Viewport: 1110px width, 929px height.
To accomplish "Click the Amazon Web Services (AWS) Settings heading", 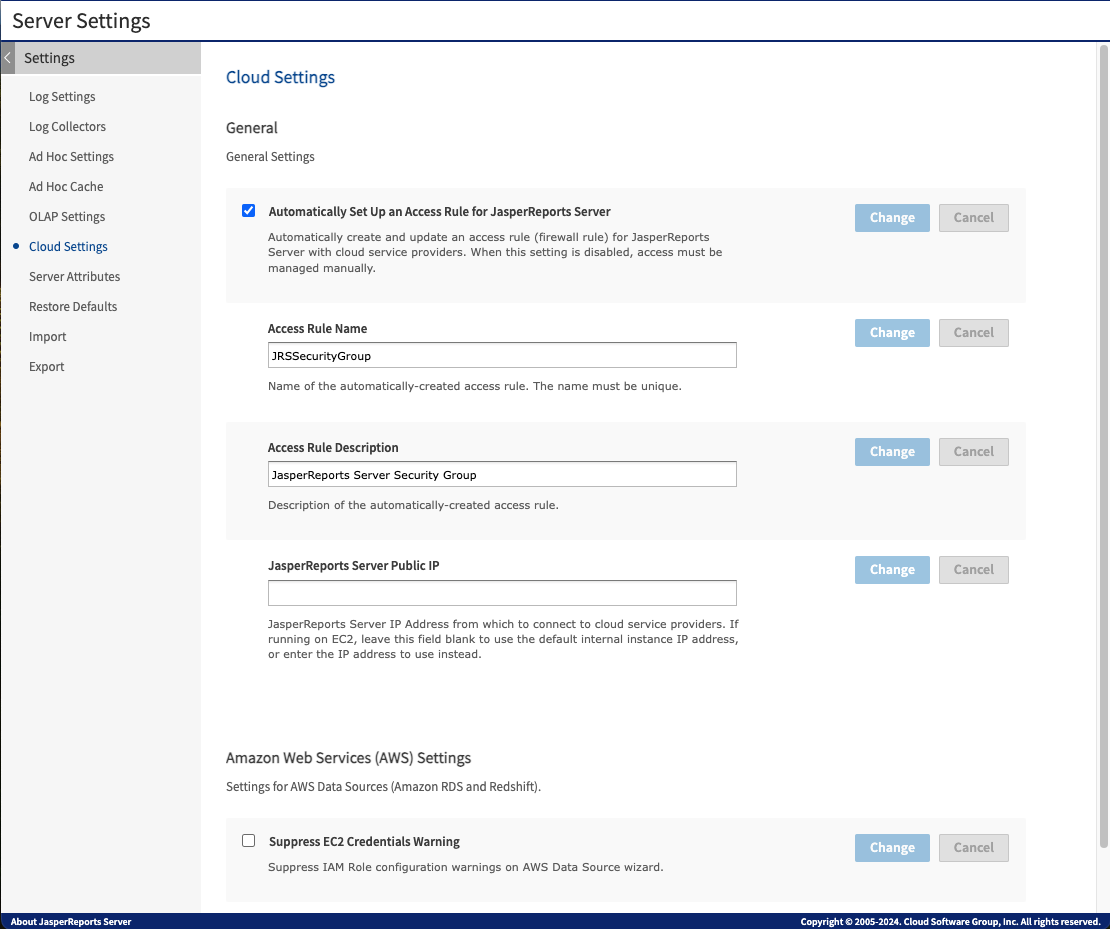I will [348, 758].
